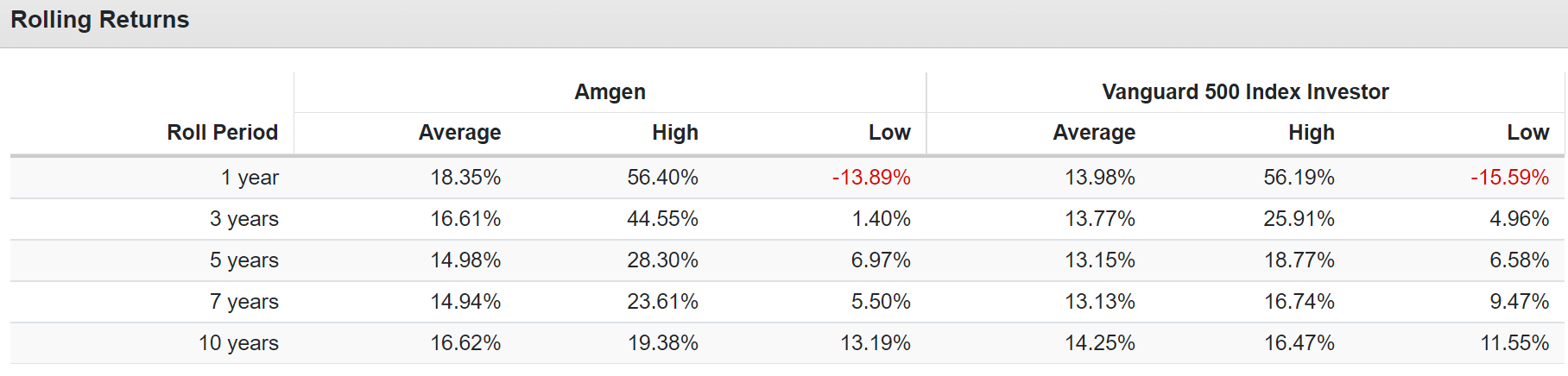The height and width of the screenshot is (376, 1568).
Task: Click the Vanguard High column header
Action: [x=1312, y=132]
